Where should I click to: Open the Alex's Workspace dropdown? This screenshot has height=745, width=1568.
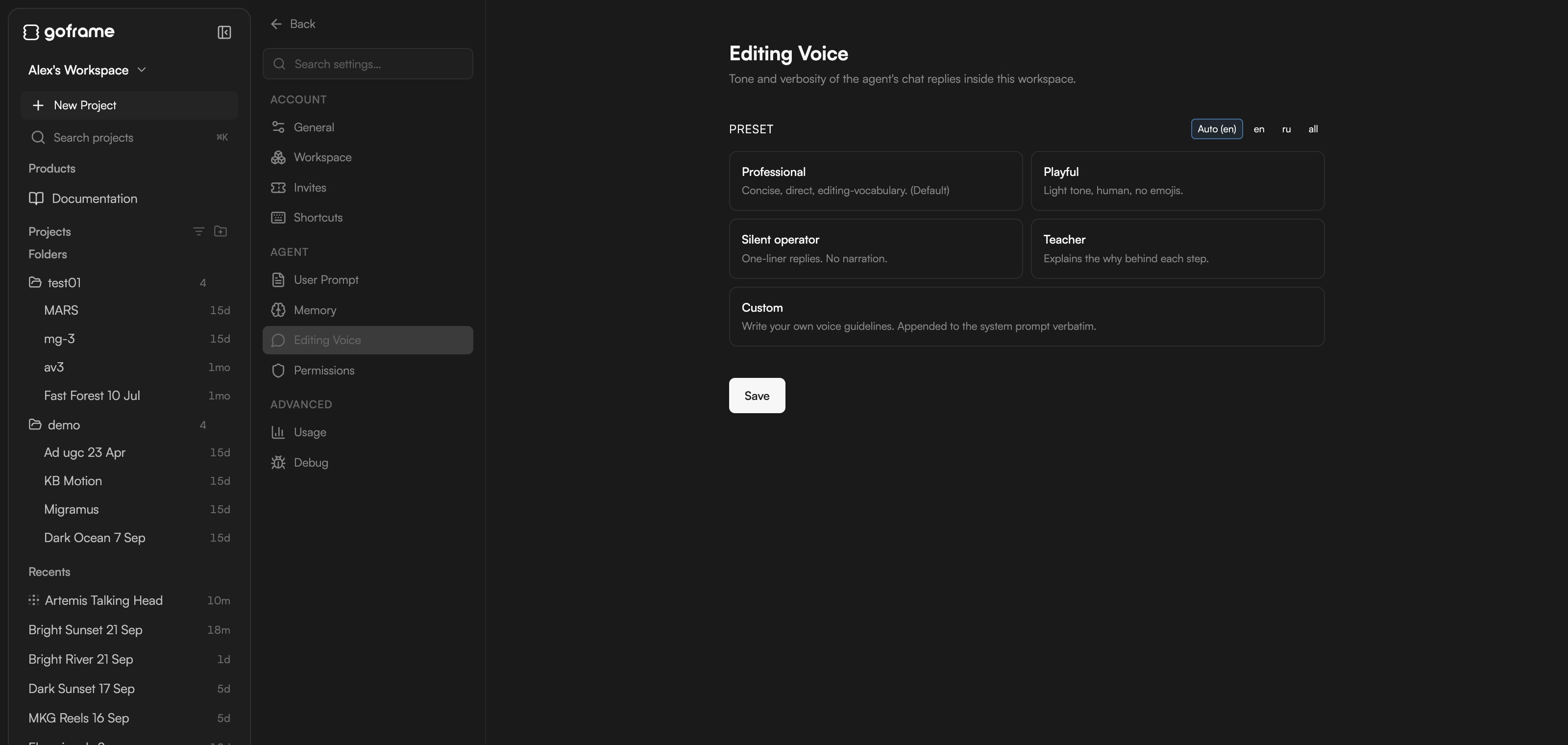point(87,70)
